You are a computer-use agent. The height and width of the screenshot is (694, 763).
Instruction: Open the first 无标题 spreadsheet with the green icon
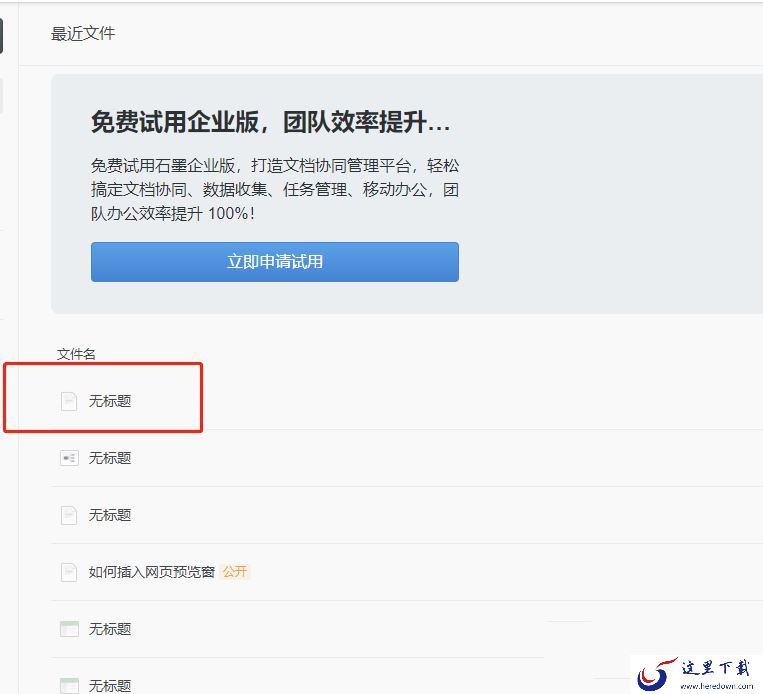click(x=110, y=629)
